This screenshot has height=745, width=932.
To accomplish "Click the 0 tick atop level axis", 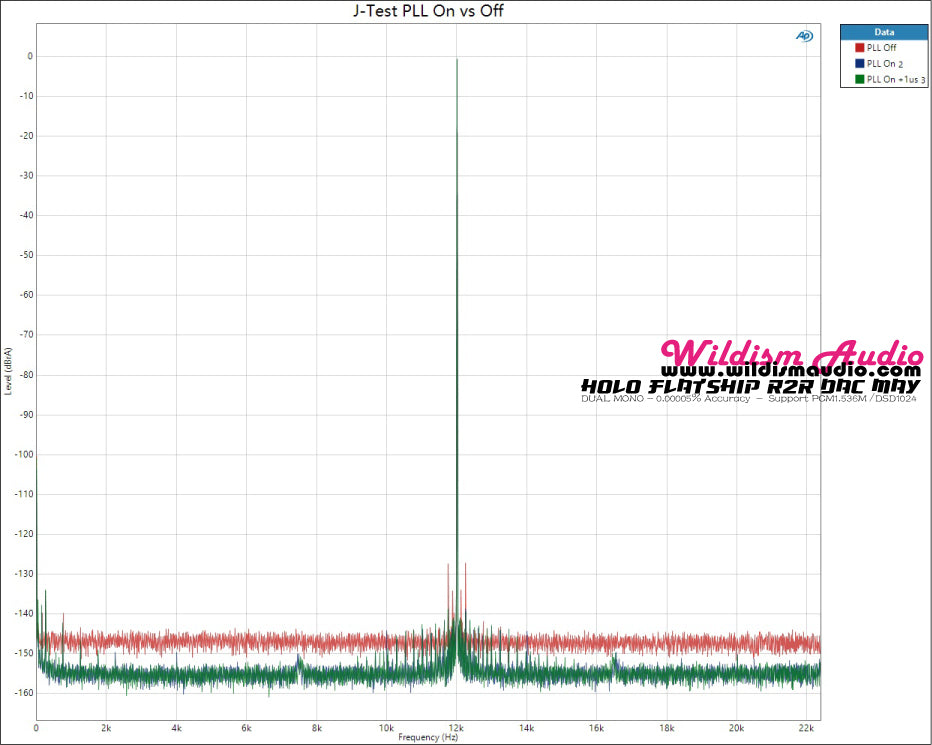I will (x=30, y=56).
